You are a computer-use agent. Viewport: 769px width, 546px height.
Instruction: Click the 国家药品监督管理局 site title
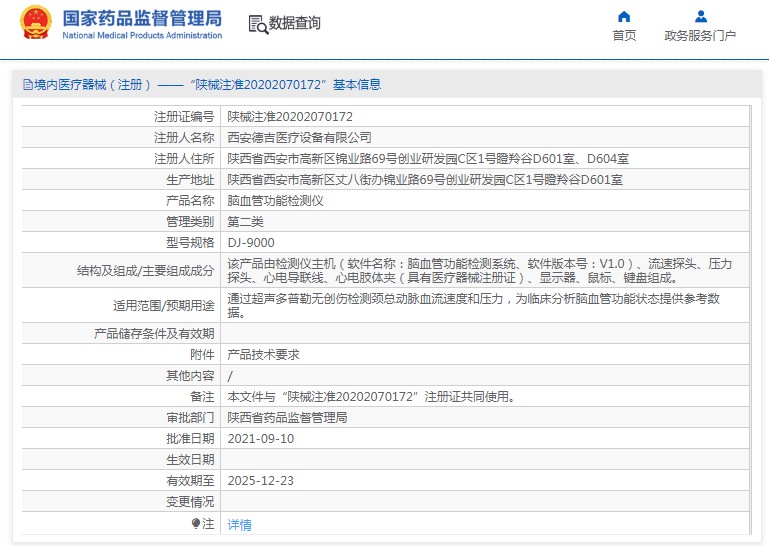click(x=142, y=19)
